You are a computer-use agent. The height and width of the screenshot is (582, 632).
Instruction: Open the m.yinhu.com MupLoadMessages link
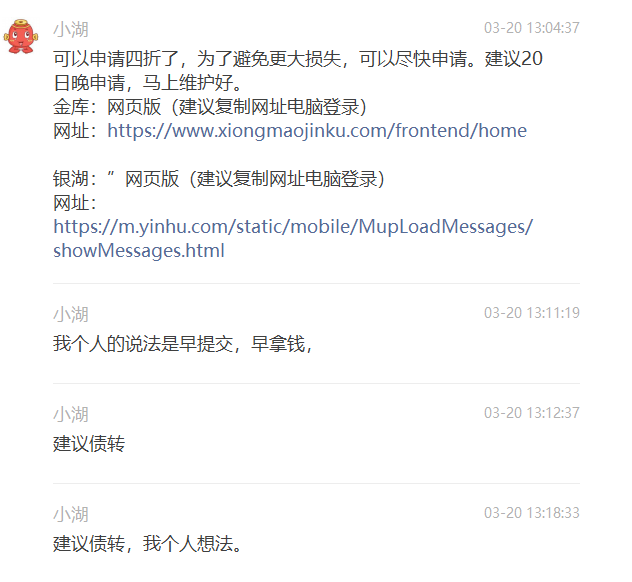click(x=293, y=227)
